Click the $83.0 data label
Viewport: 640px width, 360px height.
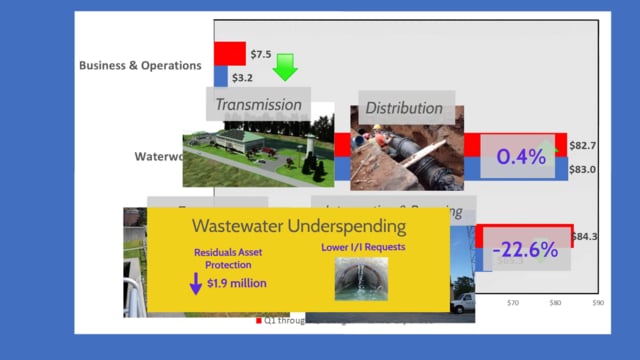coord(582,169)
